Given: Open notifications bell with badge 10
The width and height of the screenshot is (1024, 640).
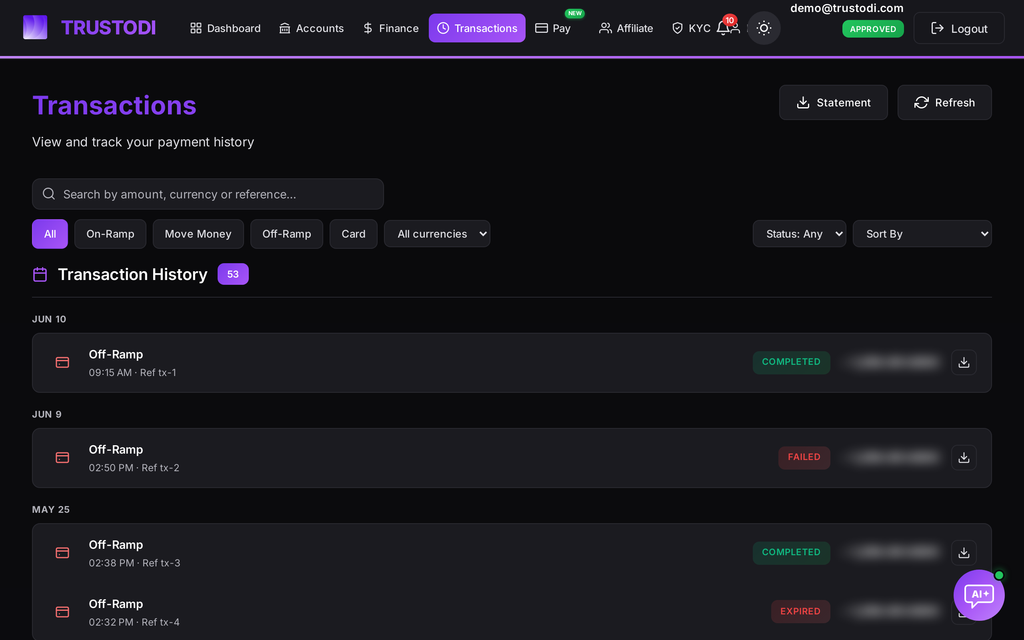Looking at the screenshot, I should tap(724, 27).
